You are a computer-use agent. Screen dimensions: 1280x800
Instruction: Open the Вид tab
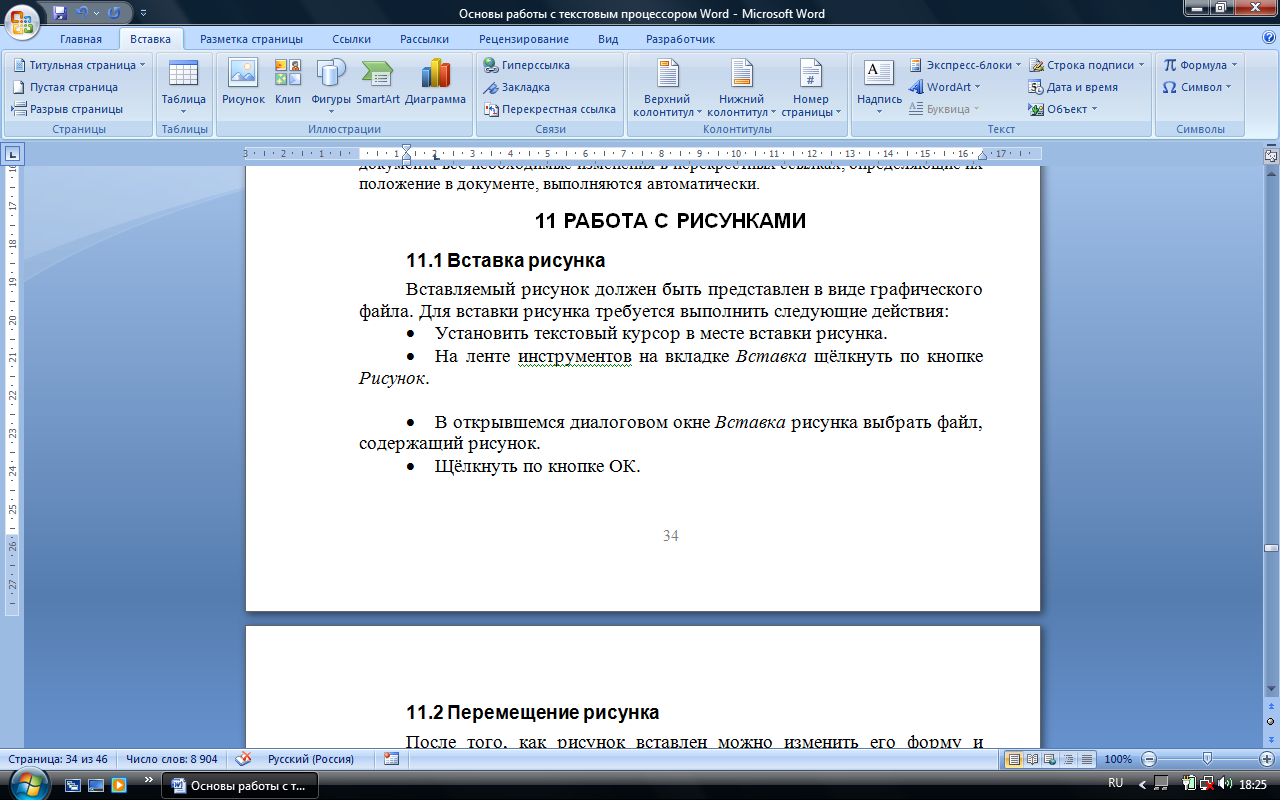coord(608,39)
